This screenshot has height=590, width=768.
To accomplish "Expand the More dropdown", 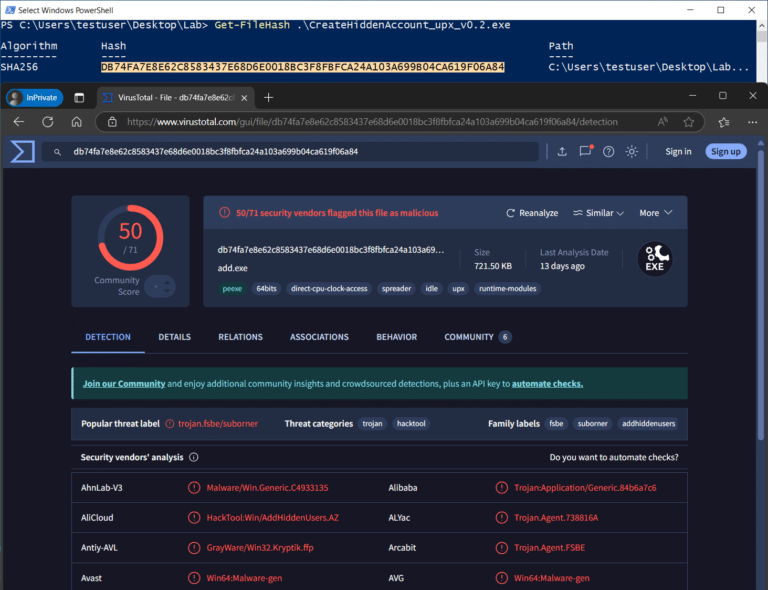I will click(656, 213).
